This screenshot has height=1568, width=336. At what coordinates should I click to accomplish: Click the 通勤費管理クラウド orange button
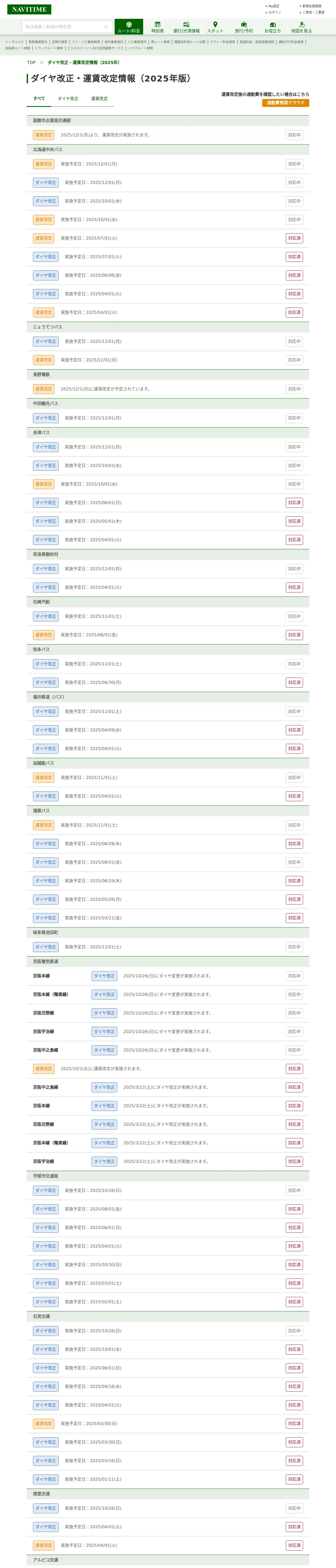click(x=285, y=103)
